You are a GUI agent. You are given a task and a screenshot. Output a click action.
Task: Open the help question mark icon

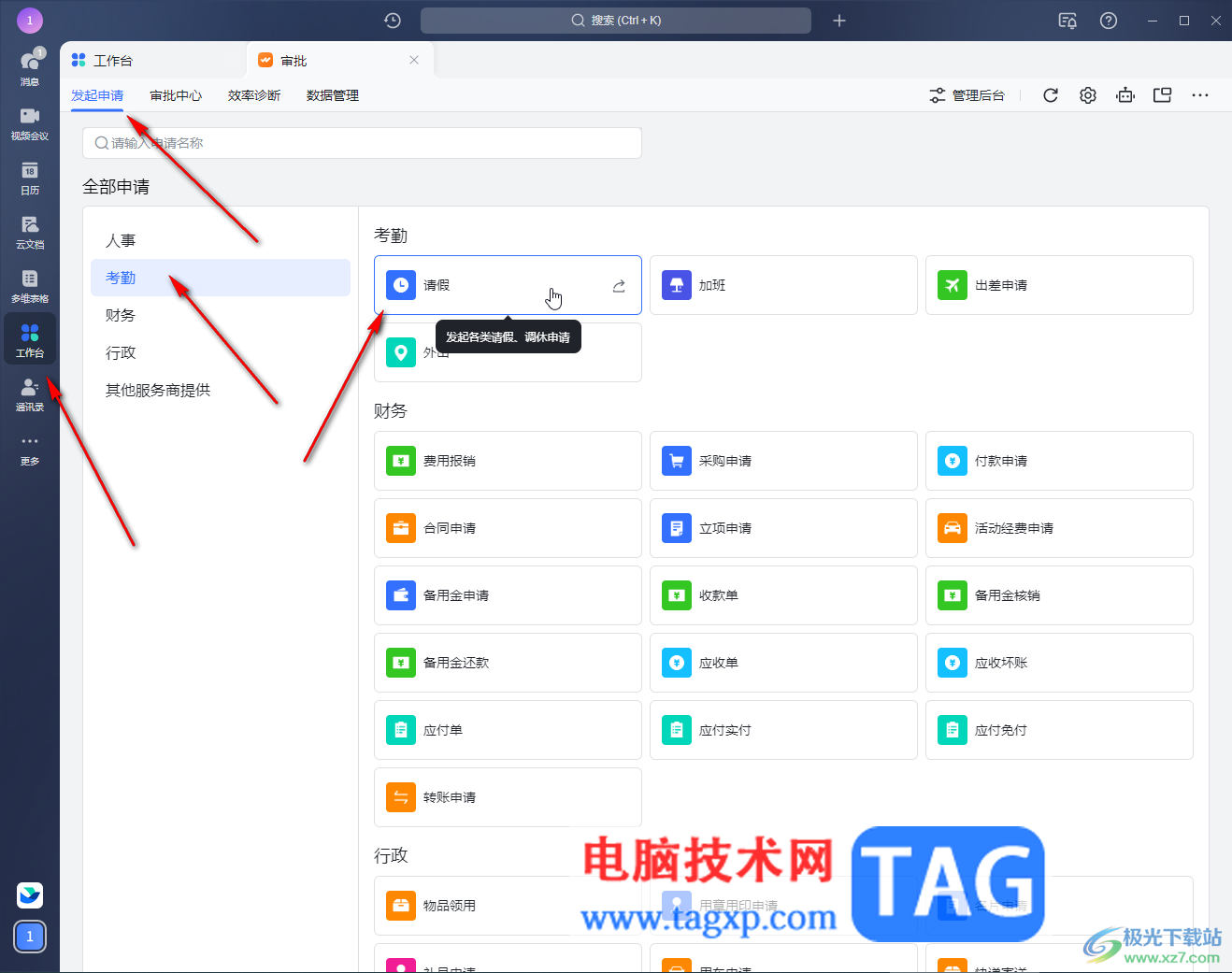click(1109, 21)
